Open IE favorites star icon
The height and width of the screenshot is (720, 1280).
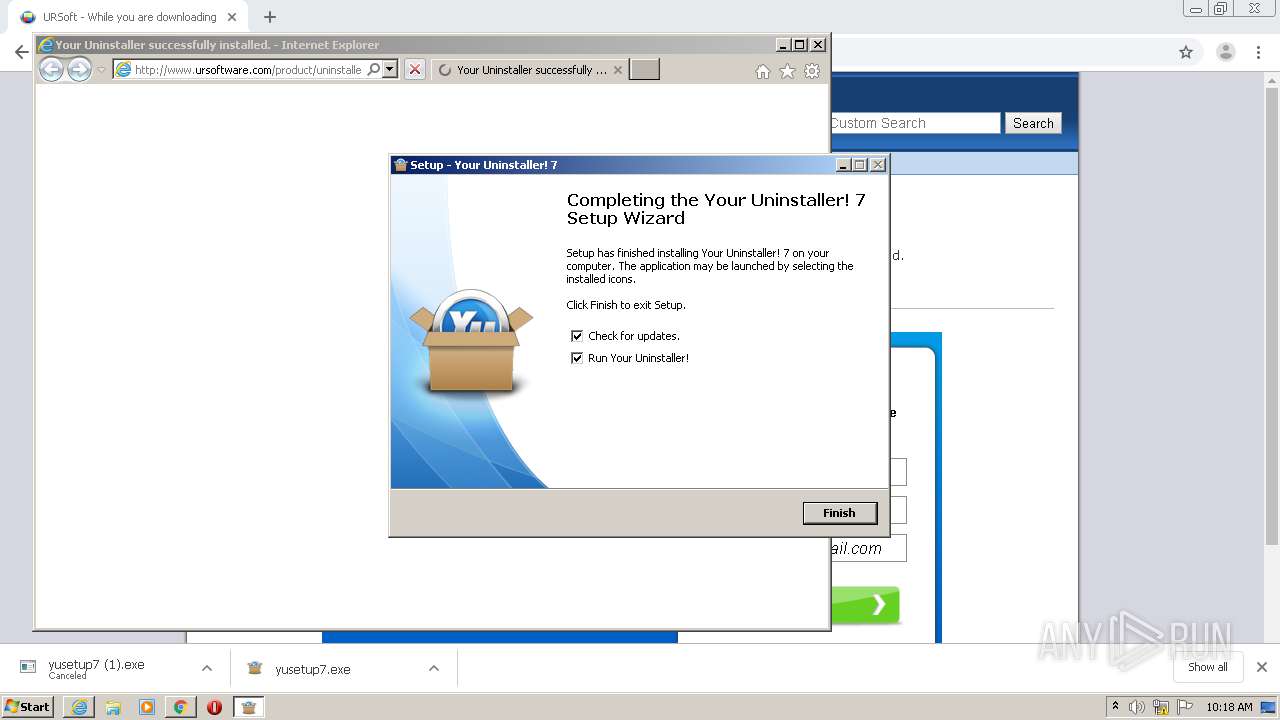[x=787, y=71]
